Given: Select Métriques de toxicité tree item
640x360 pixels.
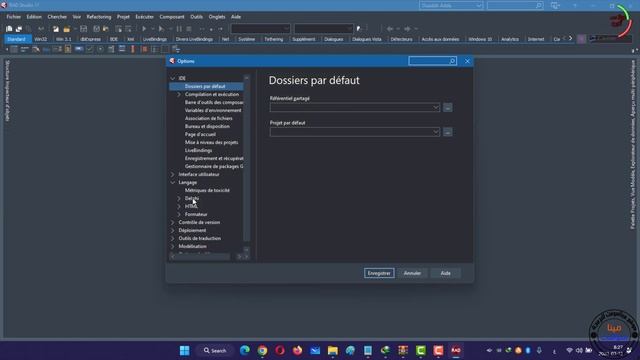Looking at the screenshot, I should (207, 190).
